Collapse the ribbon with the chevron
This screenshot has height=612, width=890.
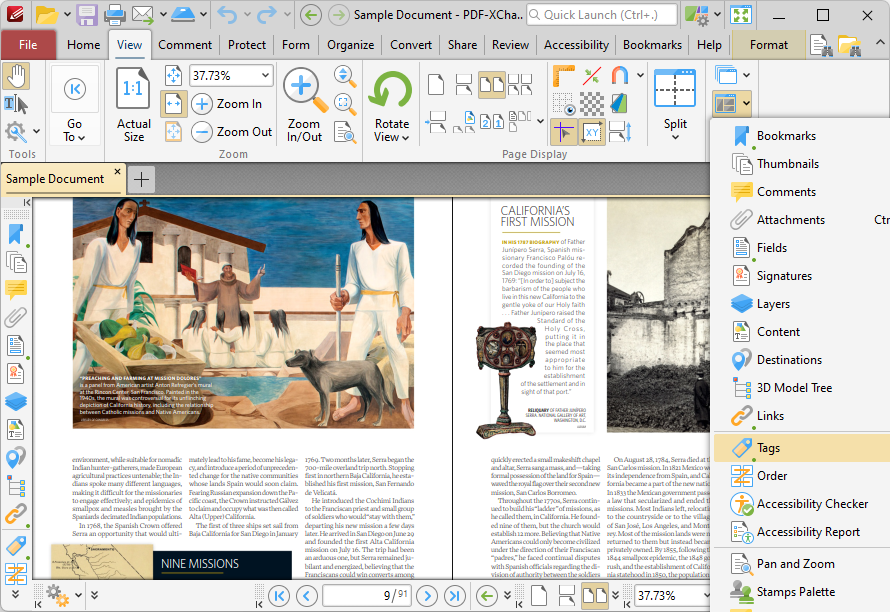[x=879, y=43]
